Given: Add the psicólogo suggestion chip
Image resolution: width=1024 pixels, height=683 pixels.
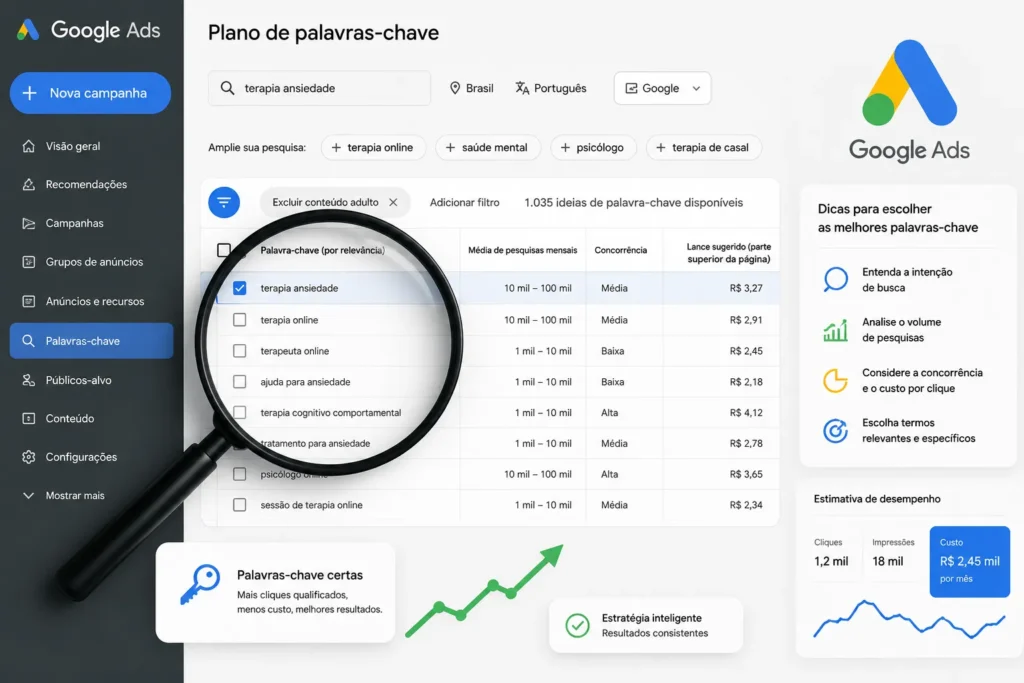Looking at the screenshot, I should pos(592,148).
